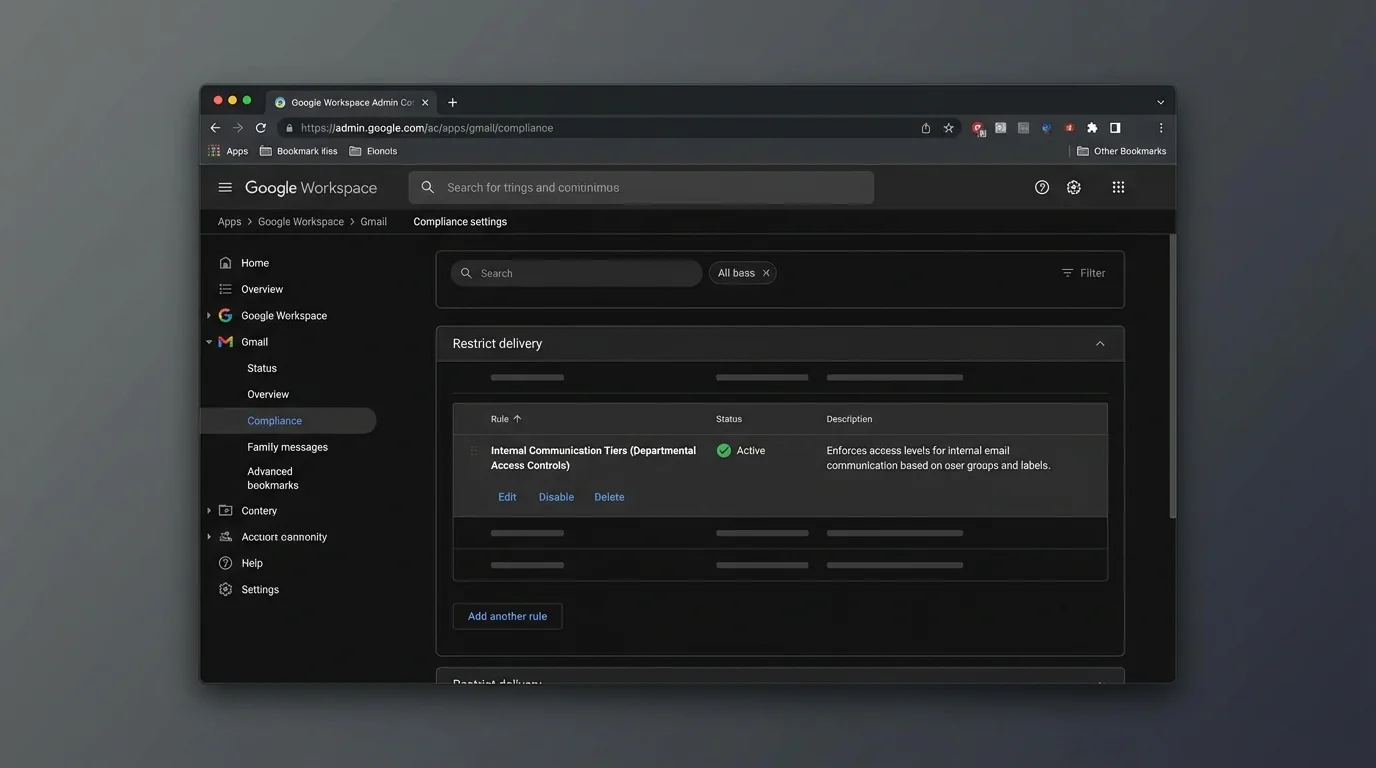
Task: Click Add another rule
Action: point(507,616)
